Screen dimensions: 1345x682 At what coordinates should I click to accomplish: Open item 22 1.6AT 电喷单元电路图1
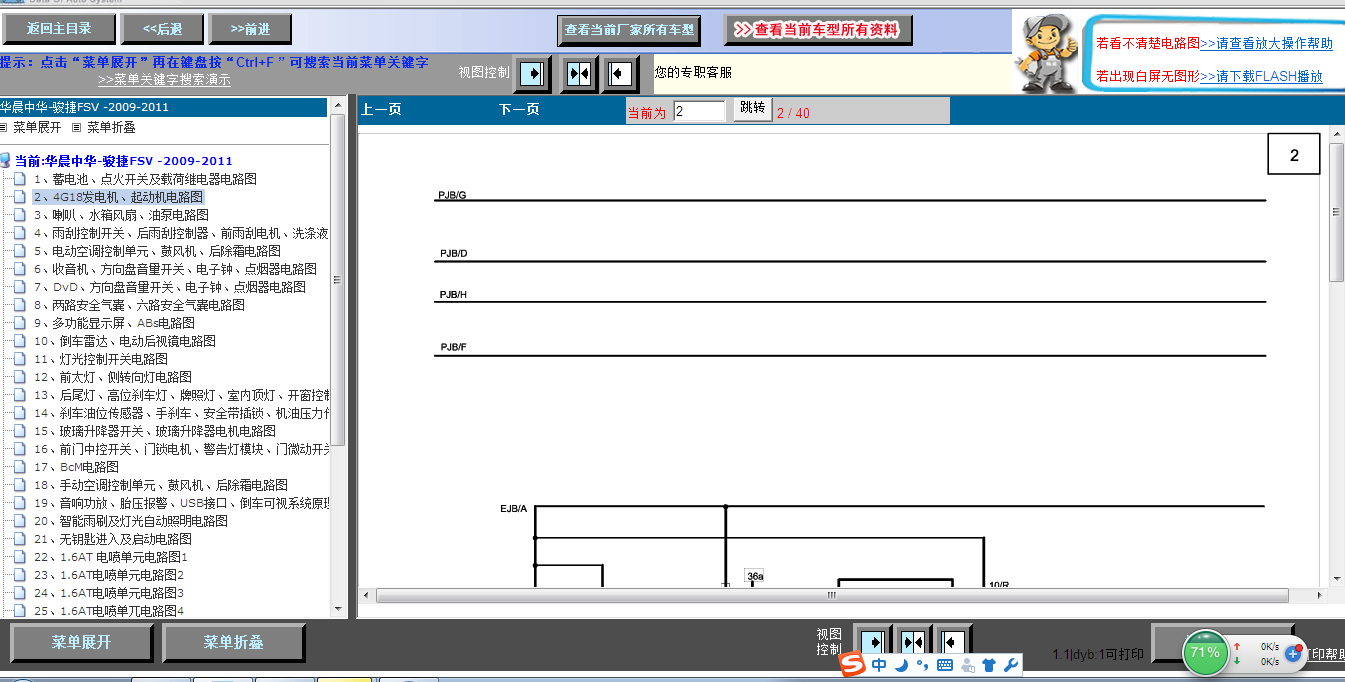point(110,557)
